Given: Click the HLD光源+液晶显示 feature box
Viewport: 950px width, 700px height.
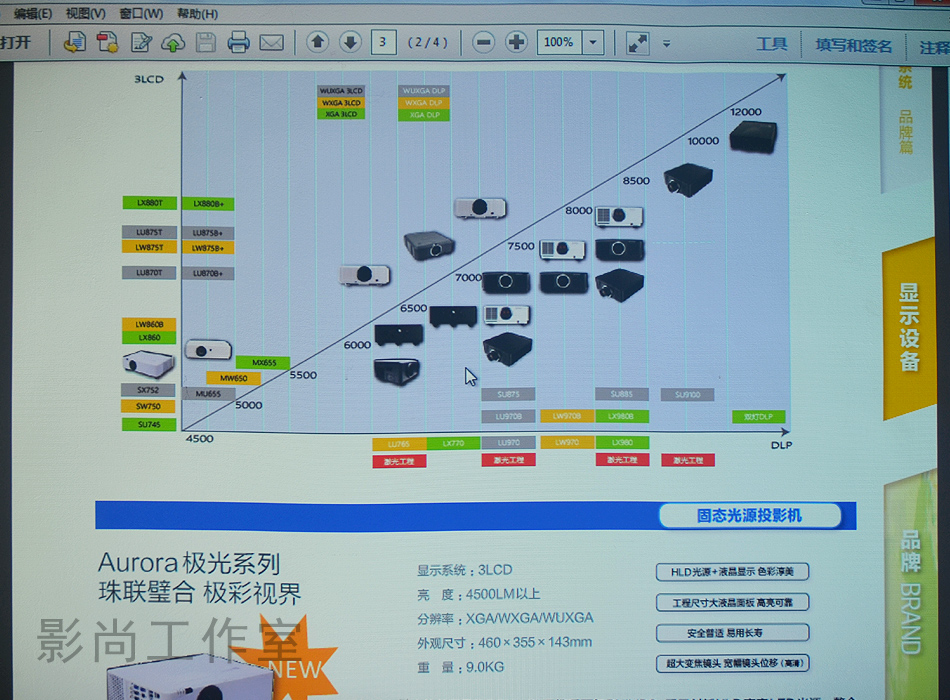Looking at the screenshot, I should click(732, 572).
